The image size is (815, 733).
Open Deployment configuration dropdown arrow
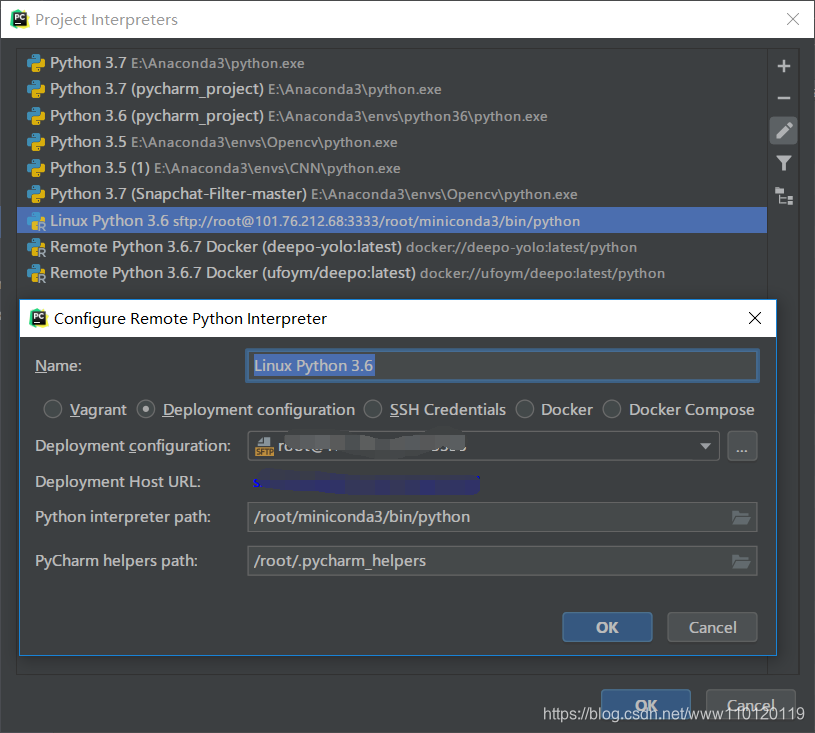point(705,446)
